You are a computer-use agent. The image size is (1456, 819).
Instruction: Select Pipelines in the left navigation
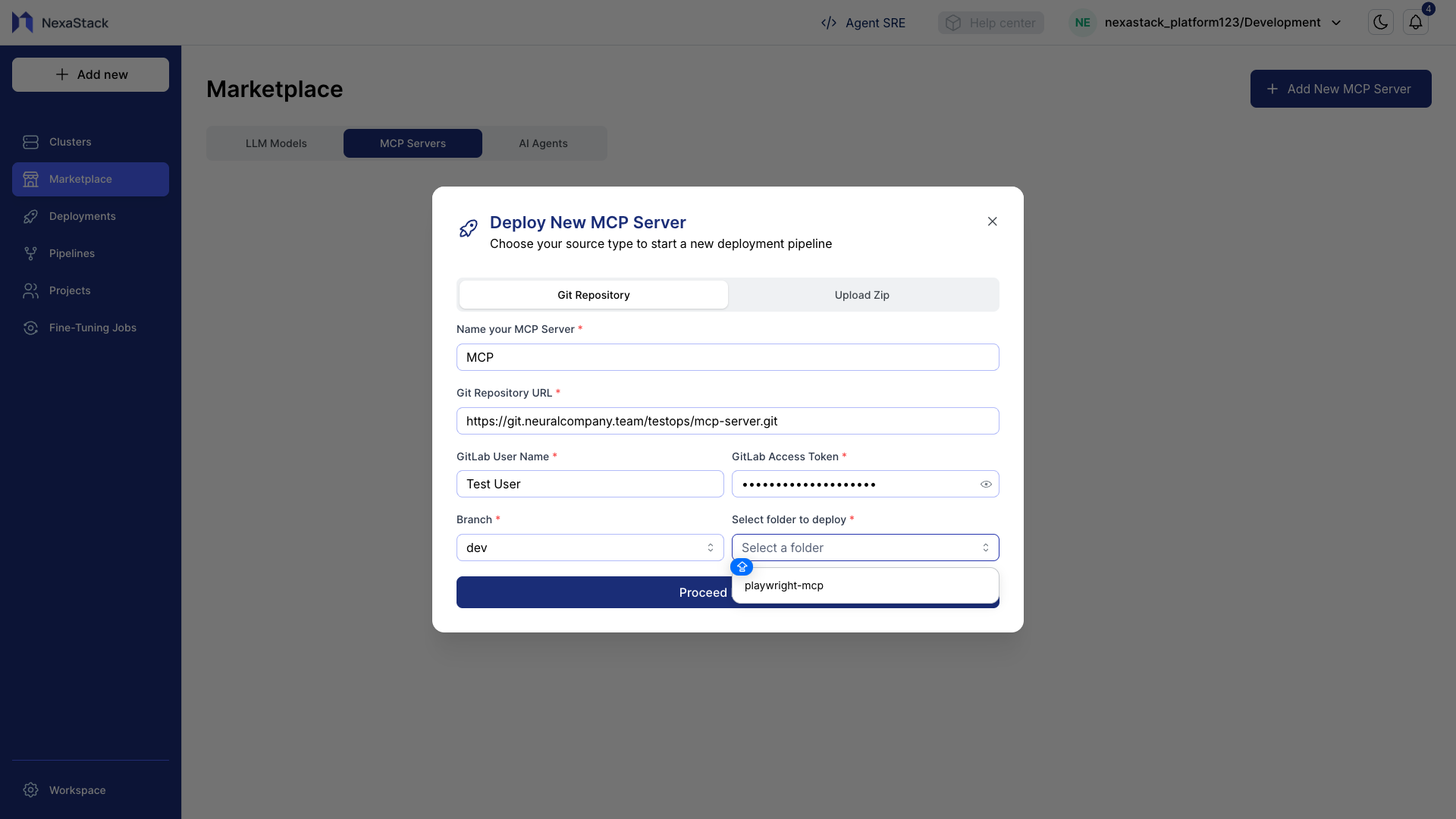coord(71,253)
